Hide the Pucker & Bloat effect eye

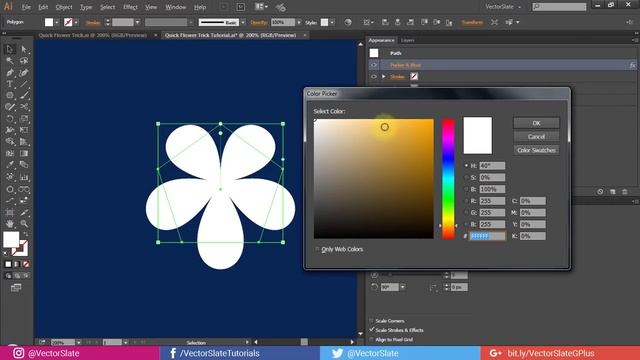pyautogui.click(x=373, y=65)
